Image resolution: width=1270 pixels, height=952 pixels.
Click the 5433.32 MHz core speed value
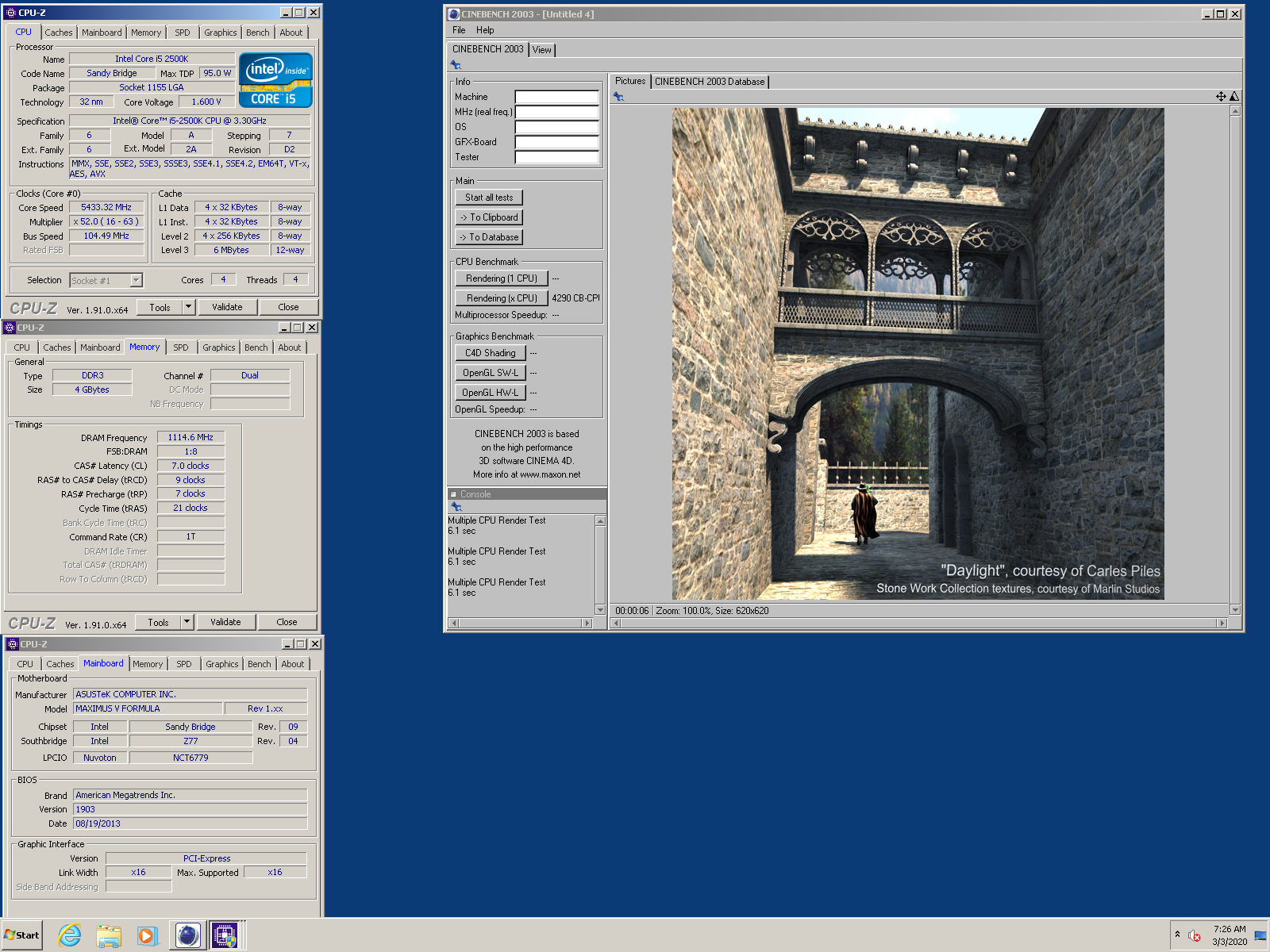pyautogui.click(x=106, y=208)
